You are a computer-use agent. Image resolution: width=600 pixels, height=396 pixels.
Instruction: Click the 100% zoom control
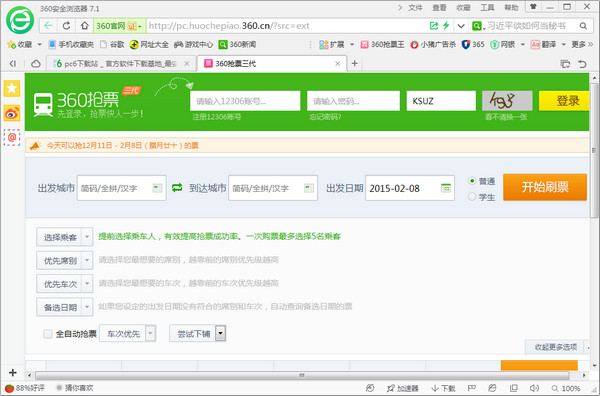coord(566,388)
